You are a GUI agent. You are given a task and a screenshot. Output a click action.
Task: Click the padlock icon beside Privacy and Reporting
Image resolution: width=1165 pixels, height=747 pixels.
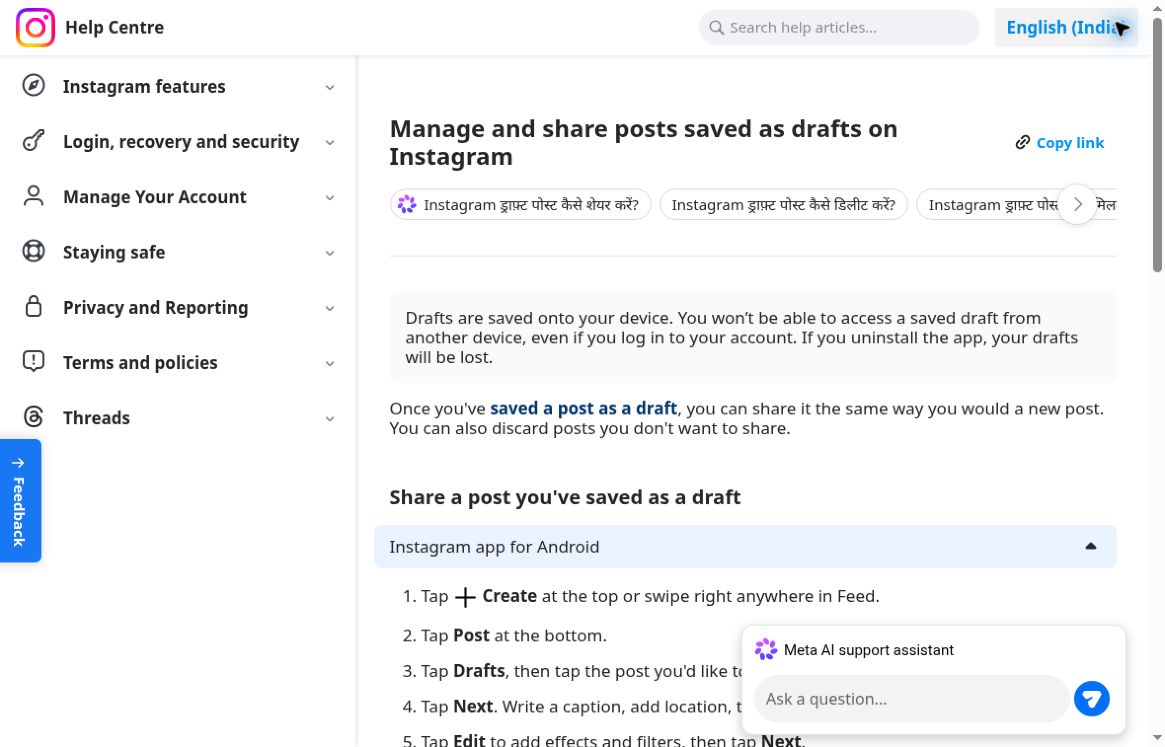33,306
